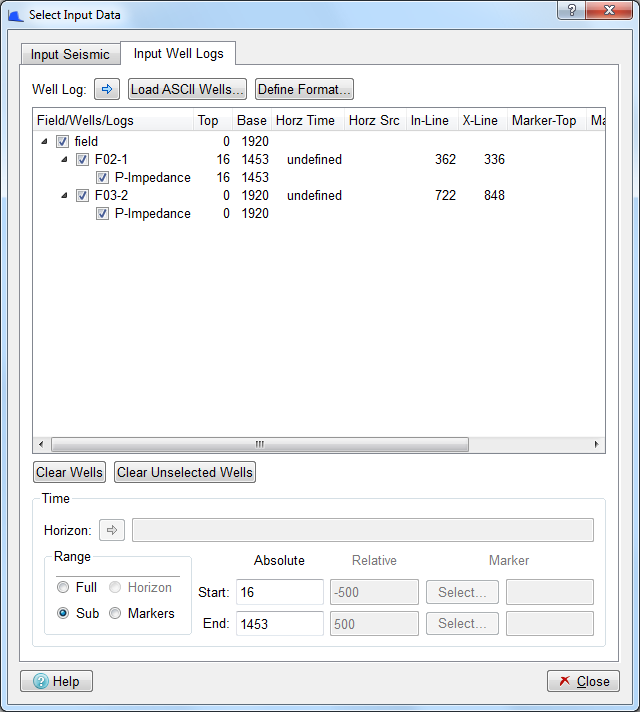The image size is (643, 712).
Task: Select the F02-1 well row label
Action: (x=111, y=160)
